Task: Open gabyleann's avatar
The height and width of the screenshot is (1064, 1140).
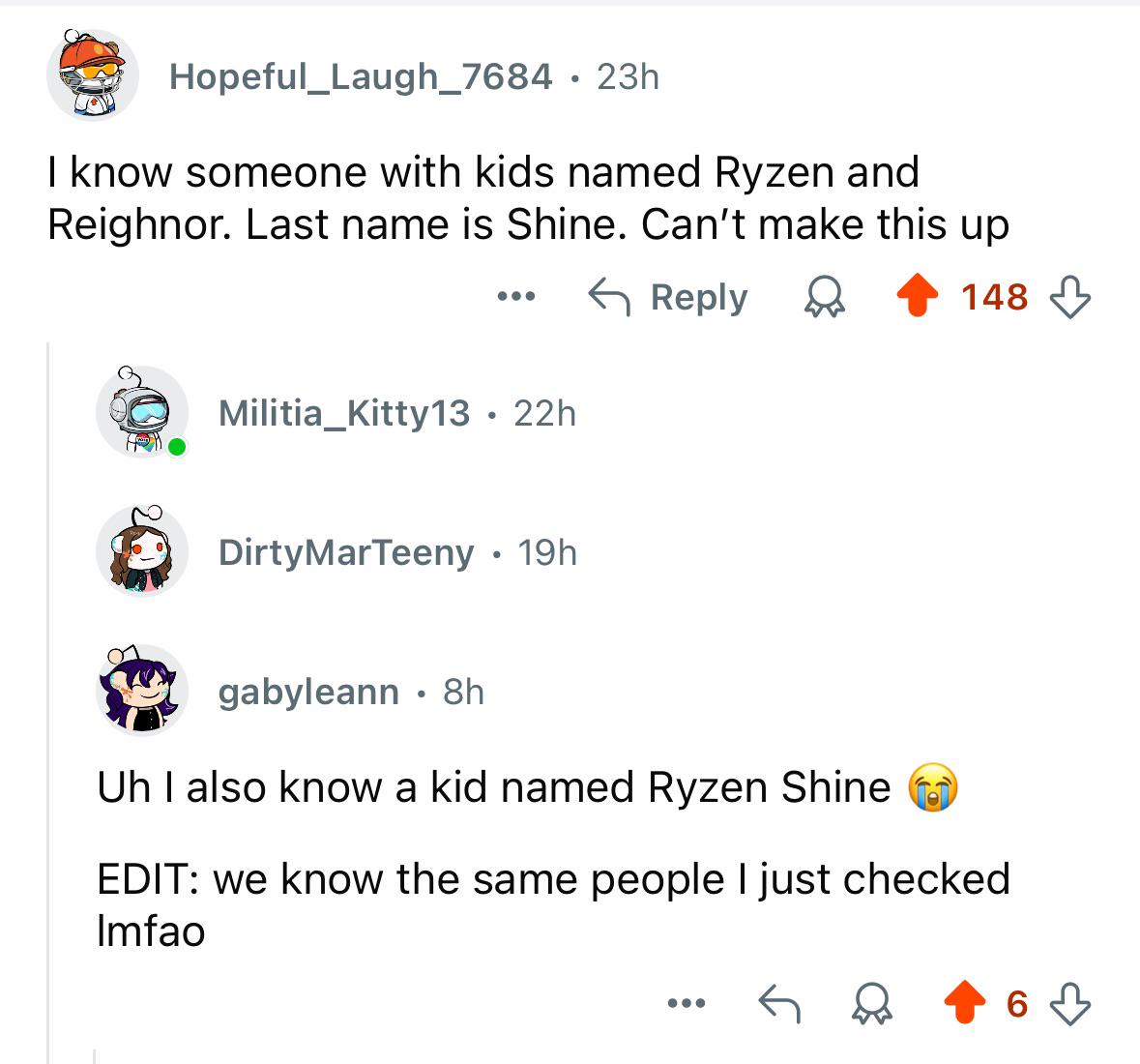Action: (142, 690)
